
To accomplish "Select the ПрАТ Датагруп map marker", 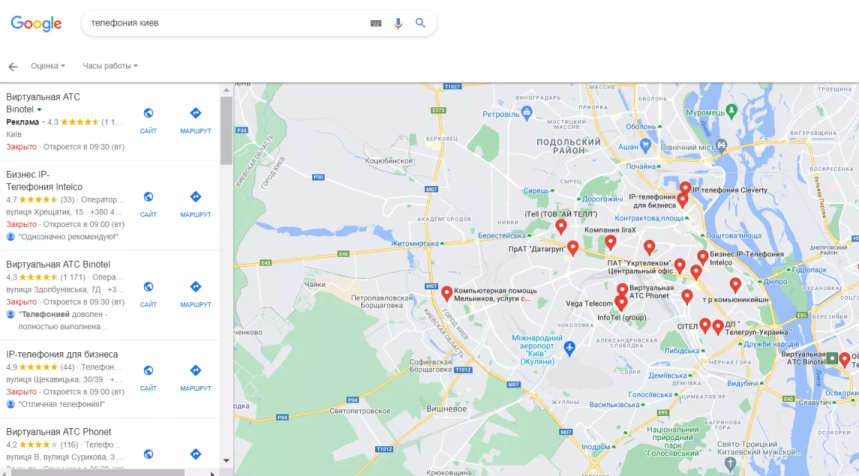I will (x=572, y=248).
